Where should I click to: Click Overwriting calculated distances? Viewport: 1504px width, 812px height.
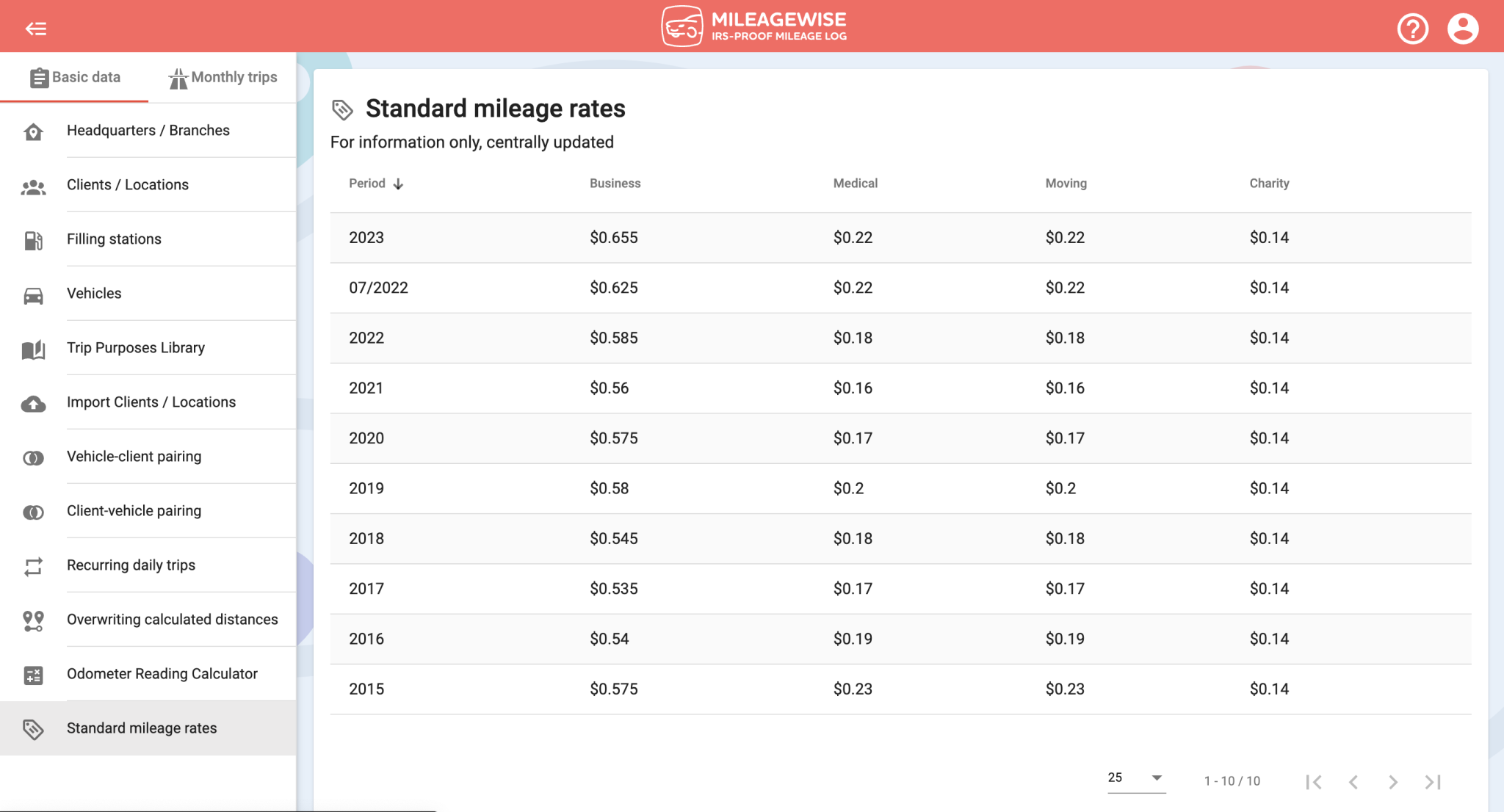point(172,620)
